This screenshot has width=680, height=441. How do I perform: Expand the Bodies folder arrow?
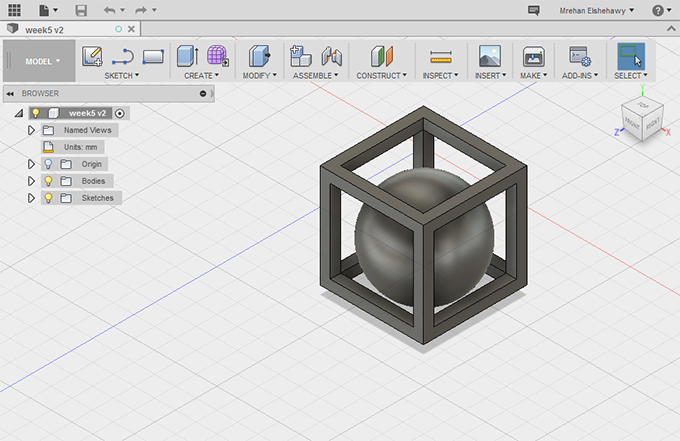[x=31, y=181]
